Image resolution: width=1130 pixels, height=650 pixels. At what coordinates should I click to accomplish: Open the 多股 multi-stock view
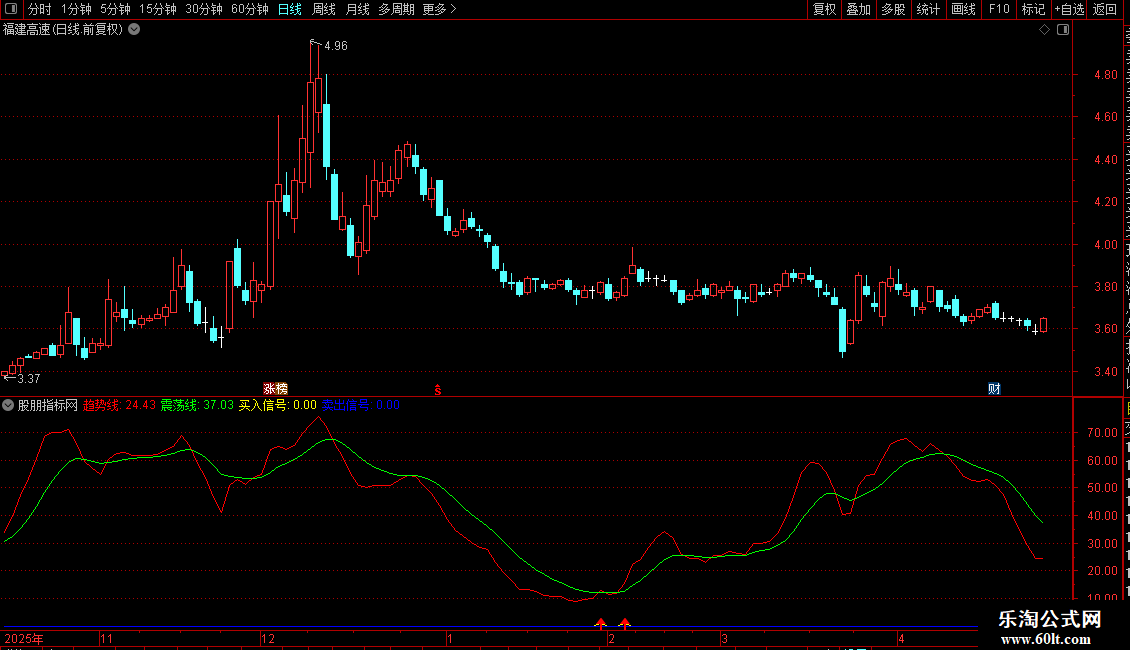pos(893,9)
